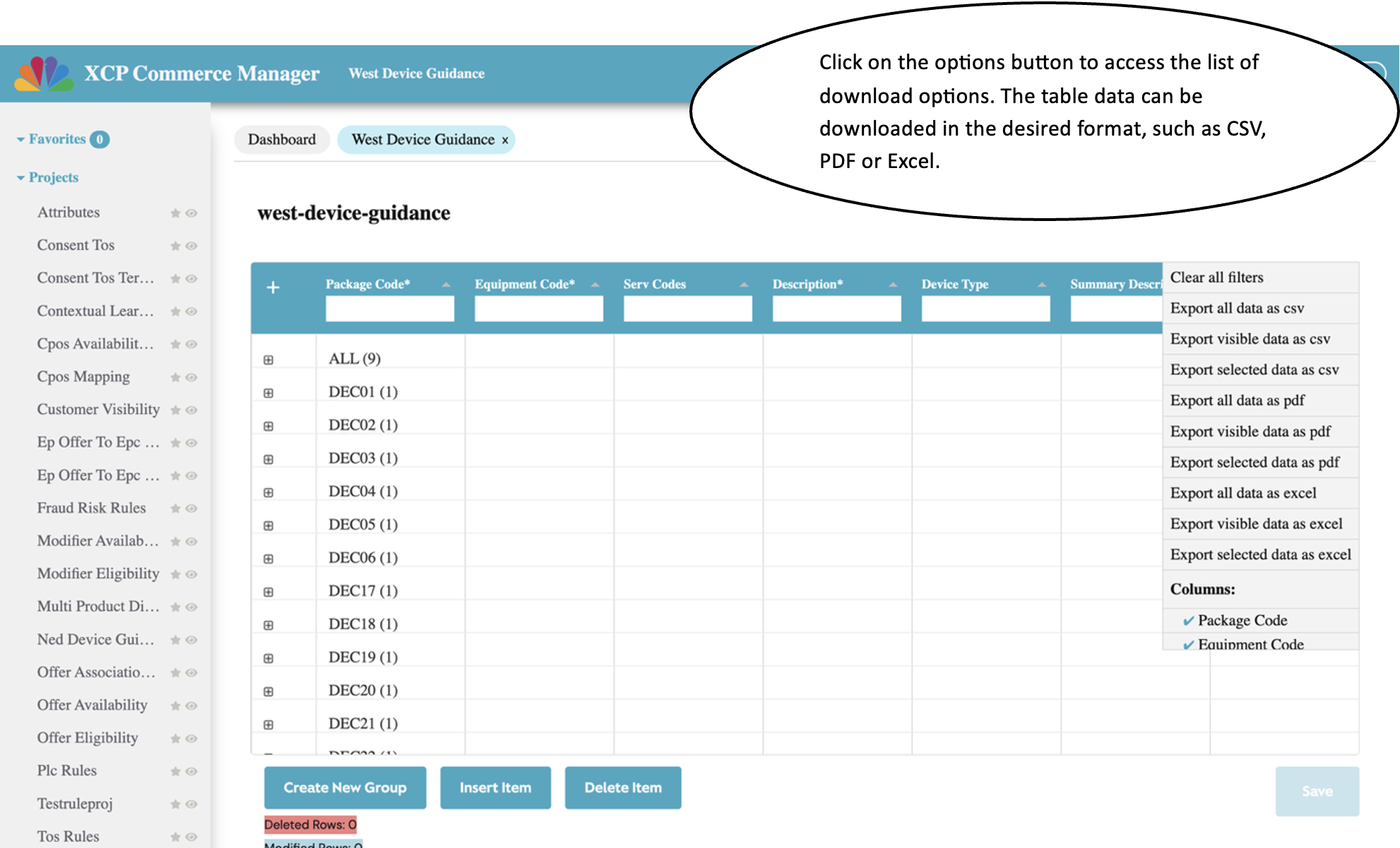Viewport: 1400px width, 848px height.
Task: Star the Offer Availability project
Action: pos(175,705)
